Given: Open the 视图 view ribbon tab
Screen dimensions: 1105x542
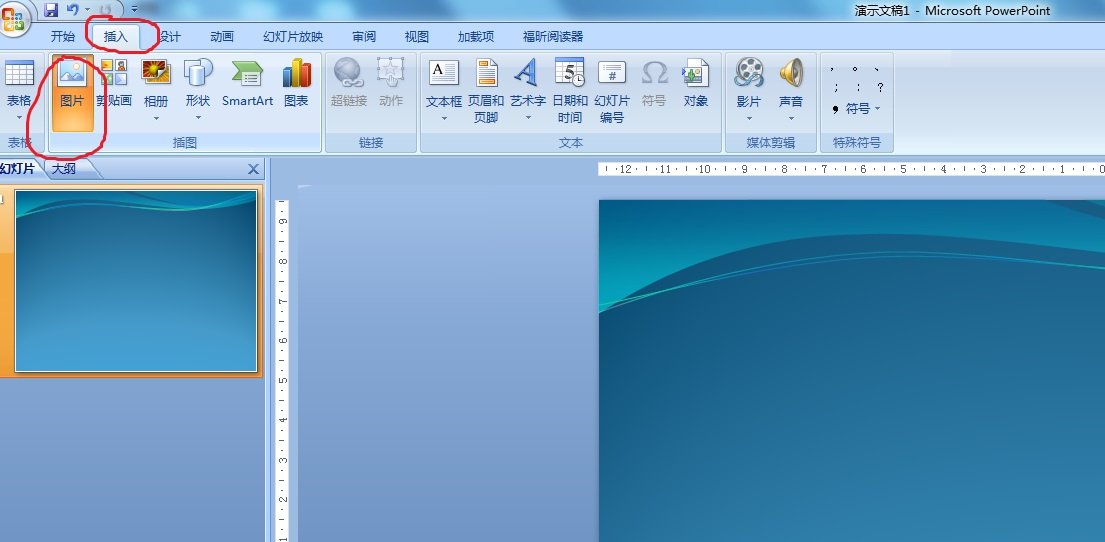Looking at the screenshot, I should (x=416, y=37).
